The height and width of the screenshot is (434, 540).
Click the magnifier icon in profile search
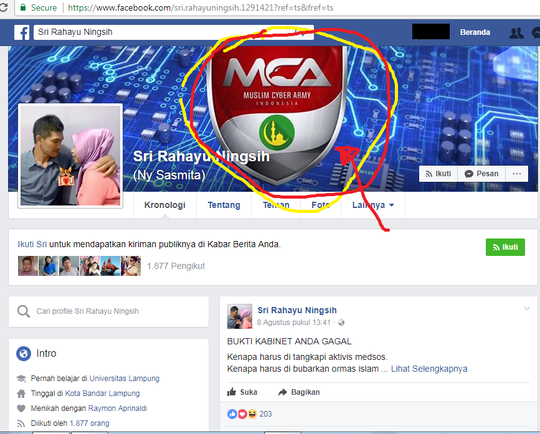23,311
